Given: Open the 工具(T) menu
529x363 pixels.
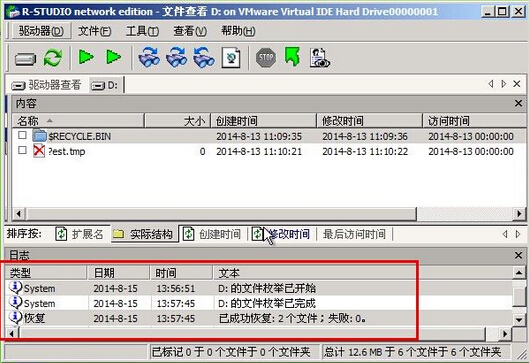Looking at the screenshot, I should pyautogui.click(x=142, y=31).
